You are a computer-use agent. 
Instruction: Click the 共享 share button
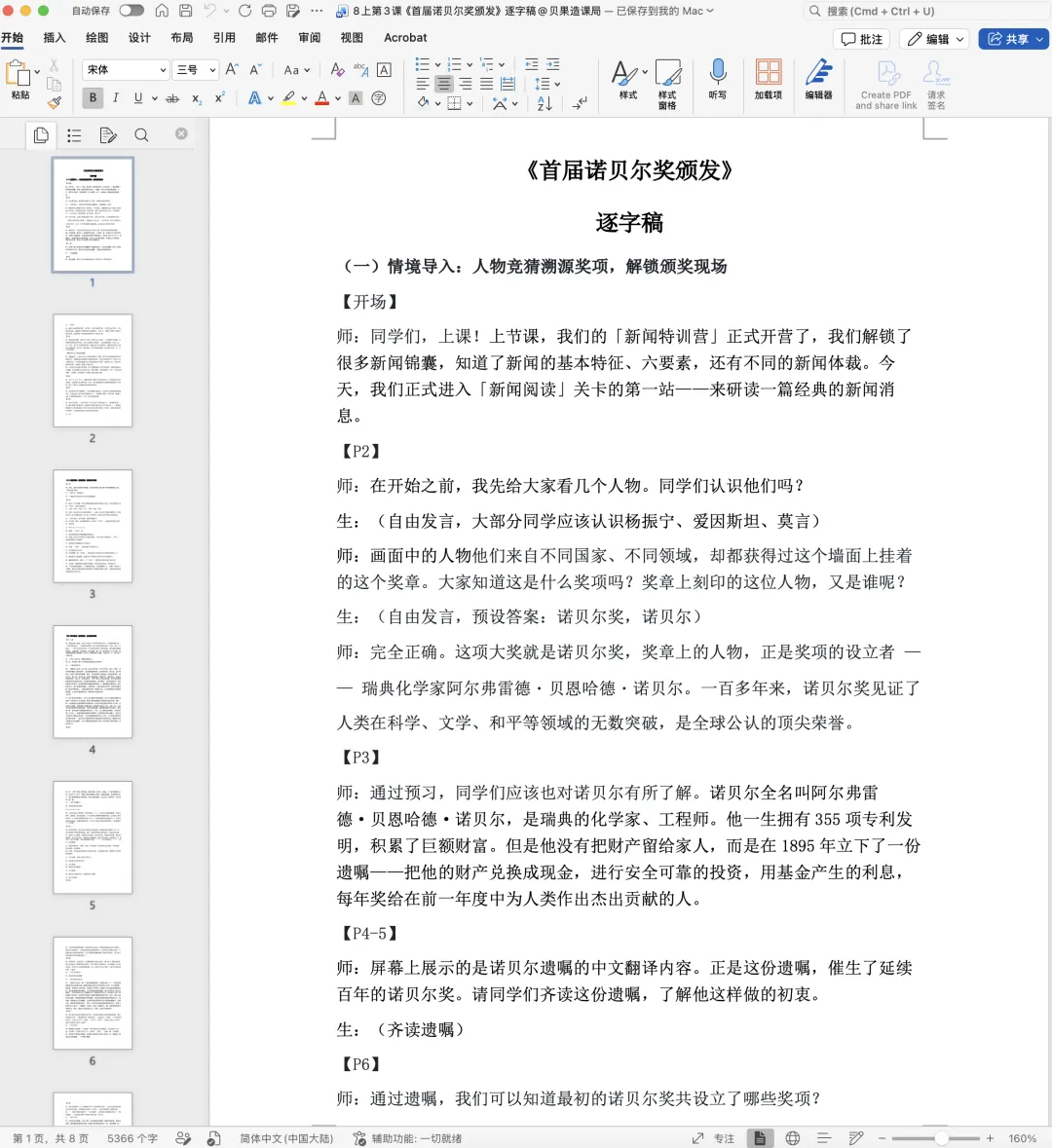(x=1014, y=39)
